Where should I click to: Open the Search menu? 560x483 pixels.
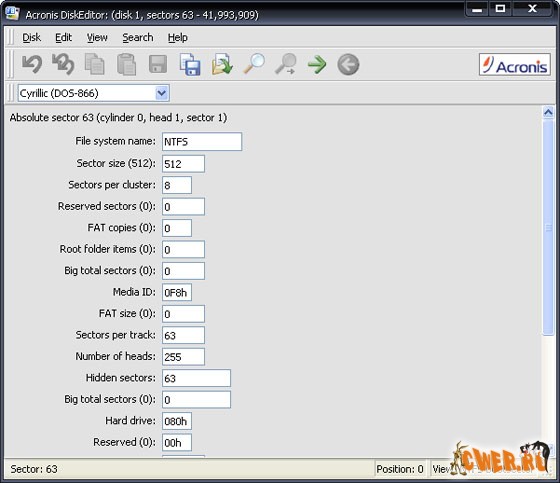[x=138, y=38]
